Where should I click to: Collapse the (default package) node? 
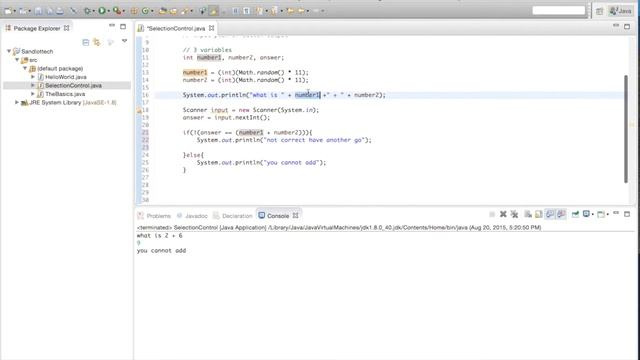[x=25, y=69]
